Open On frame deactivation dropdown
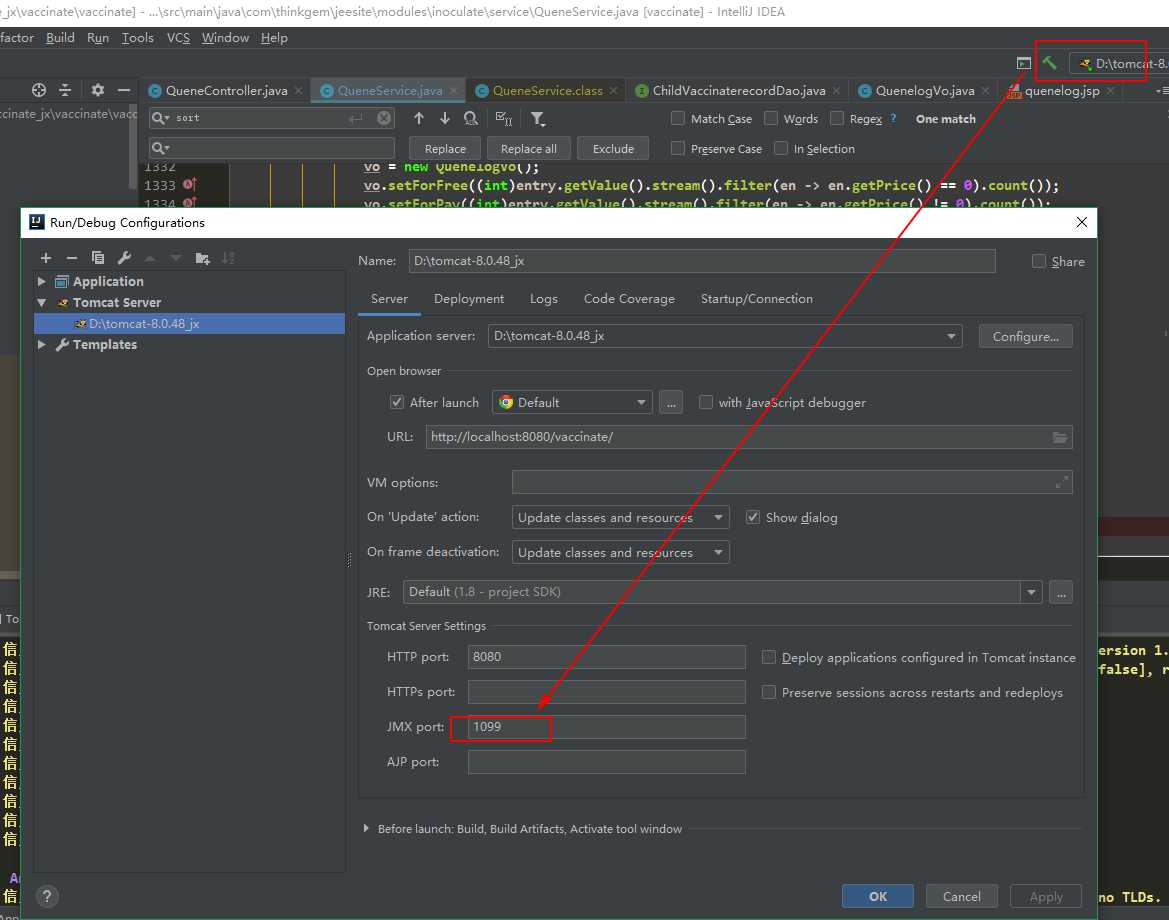Image resolution: width=1169 pixels, height=920 pixels. (x=620, y=552)
